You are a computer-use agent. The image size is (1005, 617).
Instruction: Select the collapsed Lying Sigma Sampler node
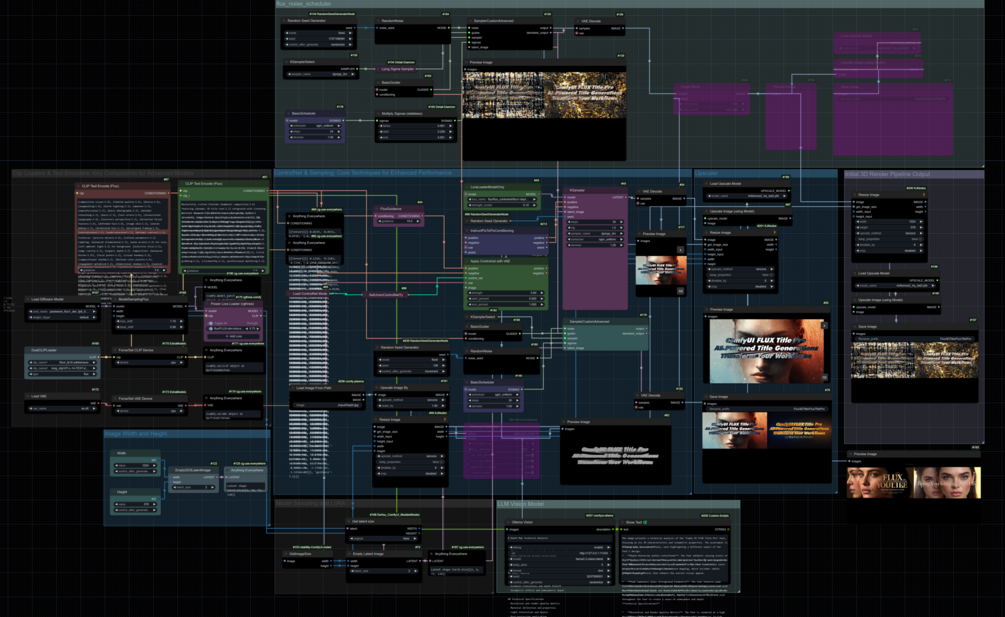coord(397,69)
